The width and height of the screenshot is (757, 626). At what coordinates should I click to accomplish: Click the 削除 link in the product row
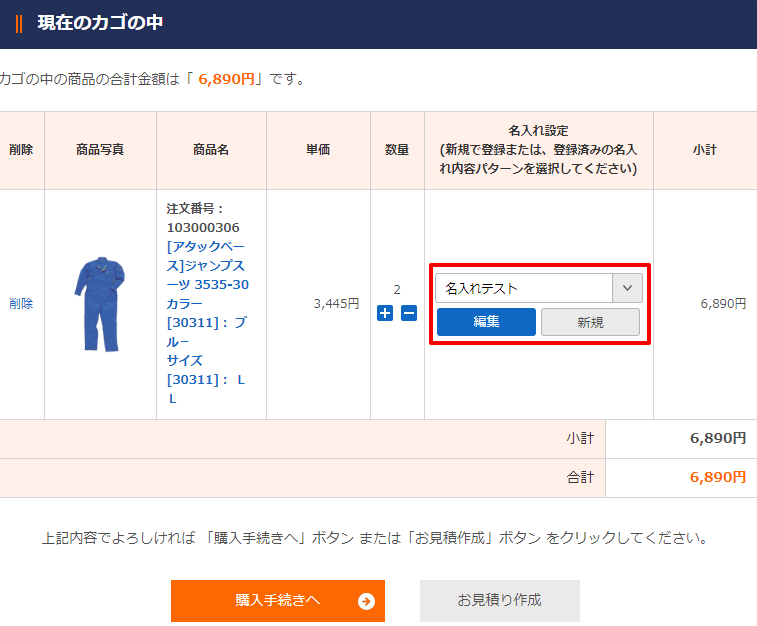[21, 304]
